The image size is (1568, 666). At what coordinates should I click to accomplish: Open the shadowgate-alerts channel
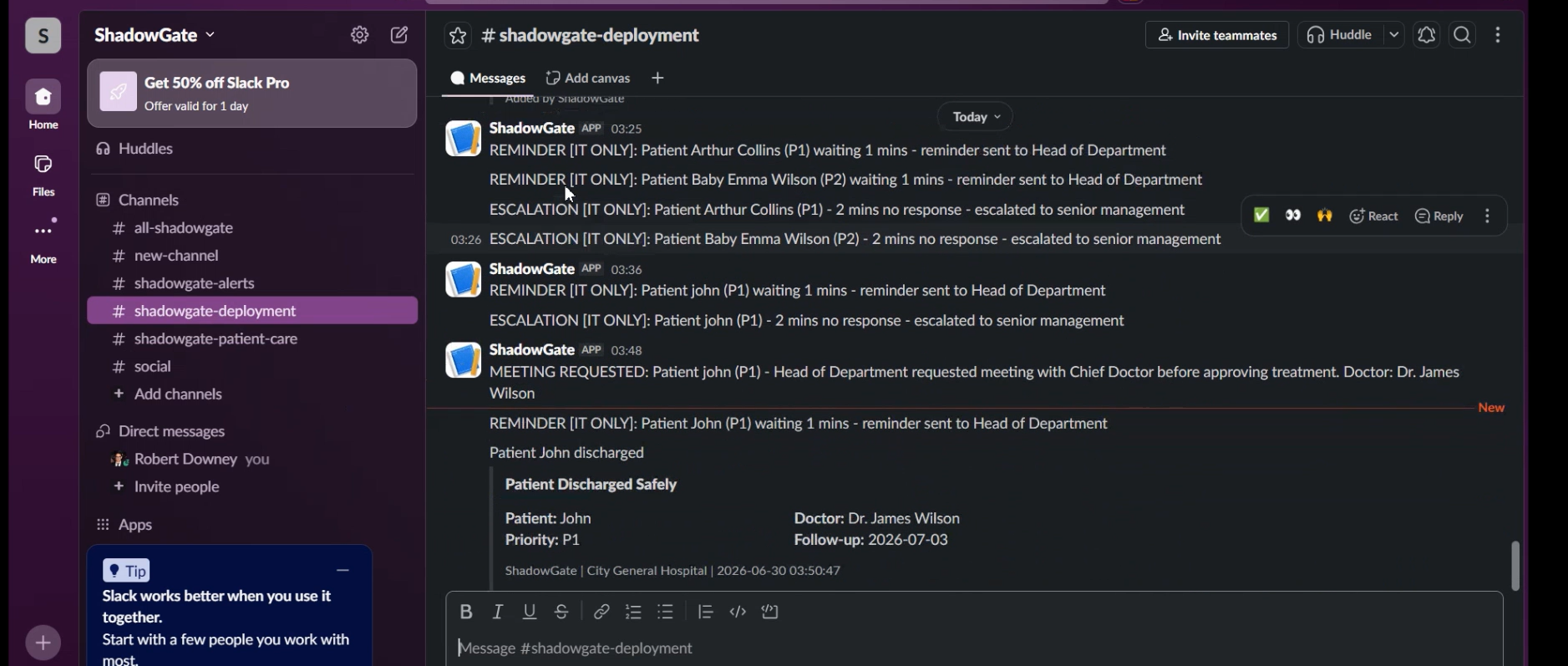pos(252,283)
